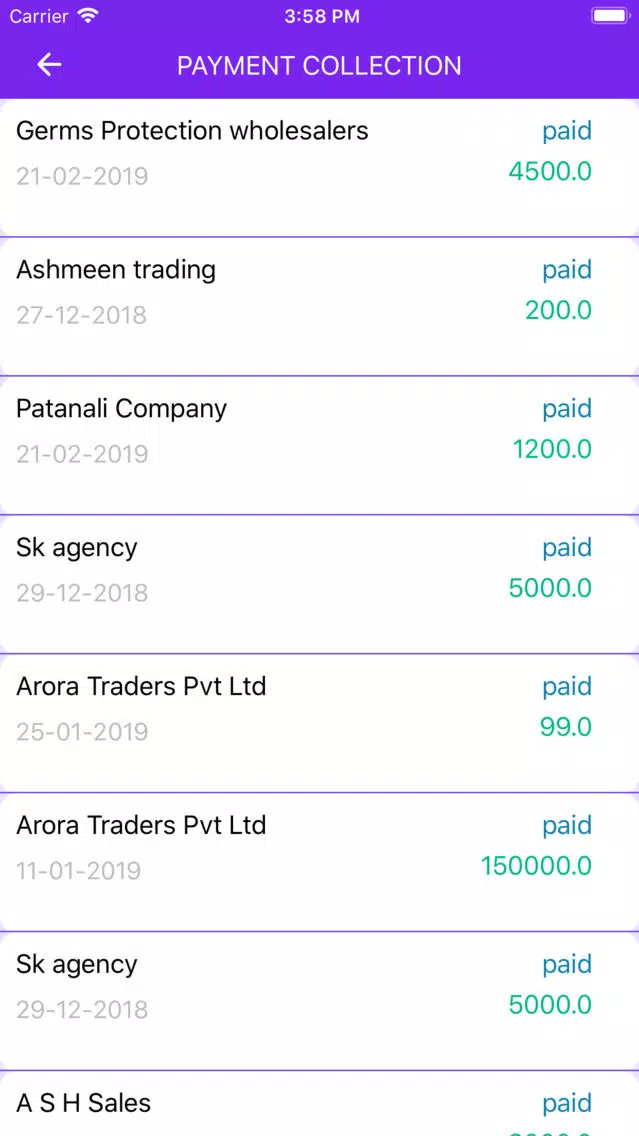The width and height of the screenshot is (639, 1136).
Task: Select the 99.0 amount for Arora Traders
Action: pos(566,727)
